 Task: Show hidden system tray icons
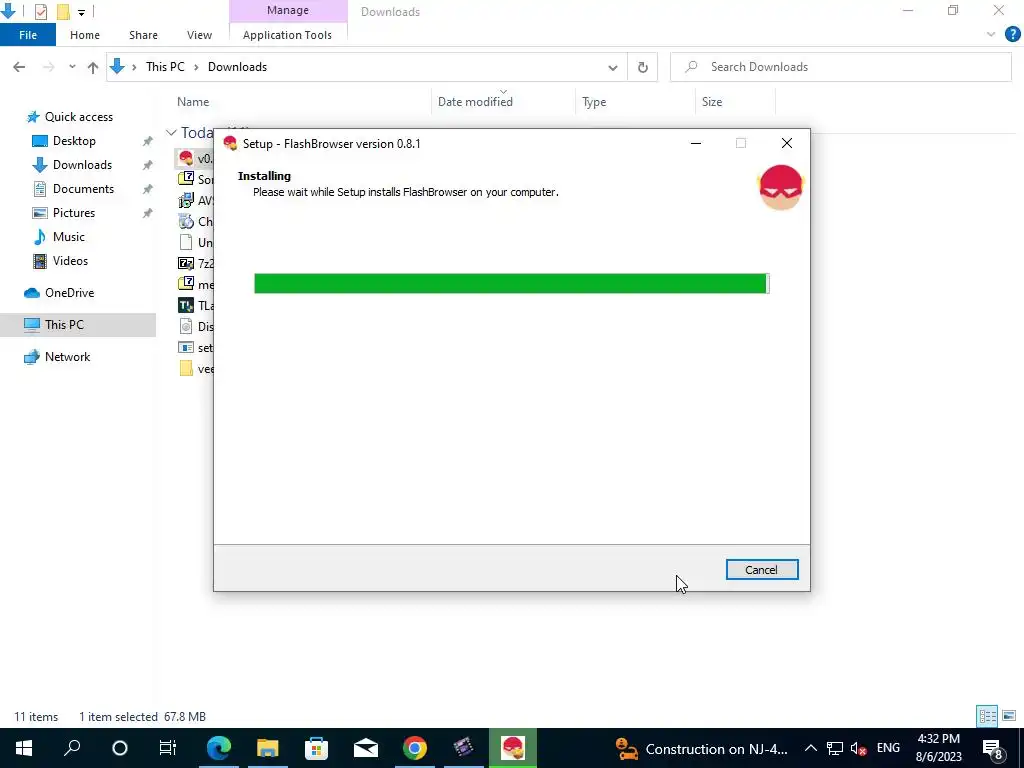810,748
